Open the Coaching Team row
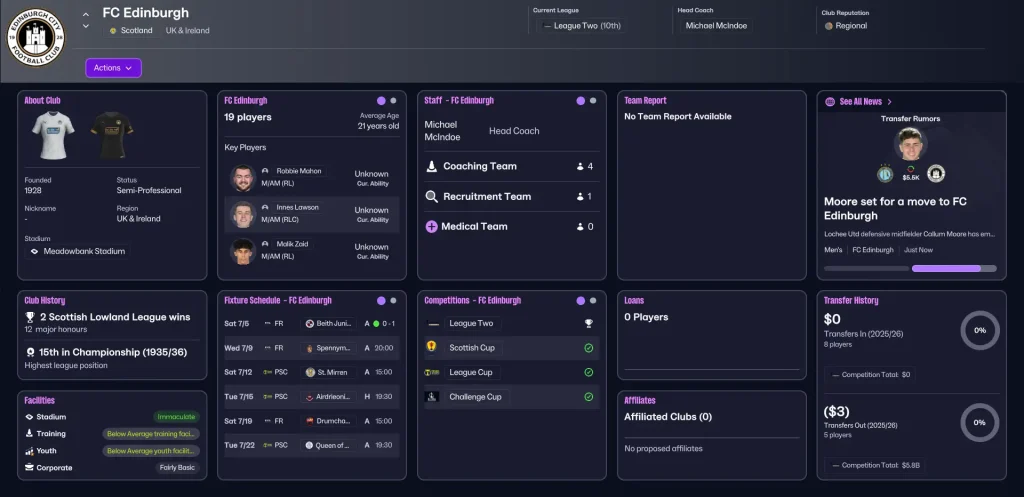1024x497 pixels. point(511,167)
